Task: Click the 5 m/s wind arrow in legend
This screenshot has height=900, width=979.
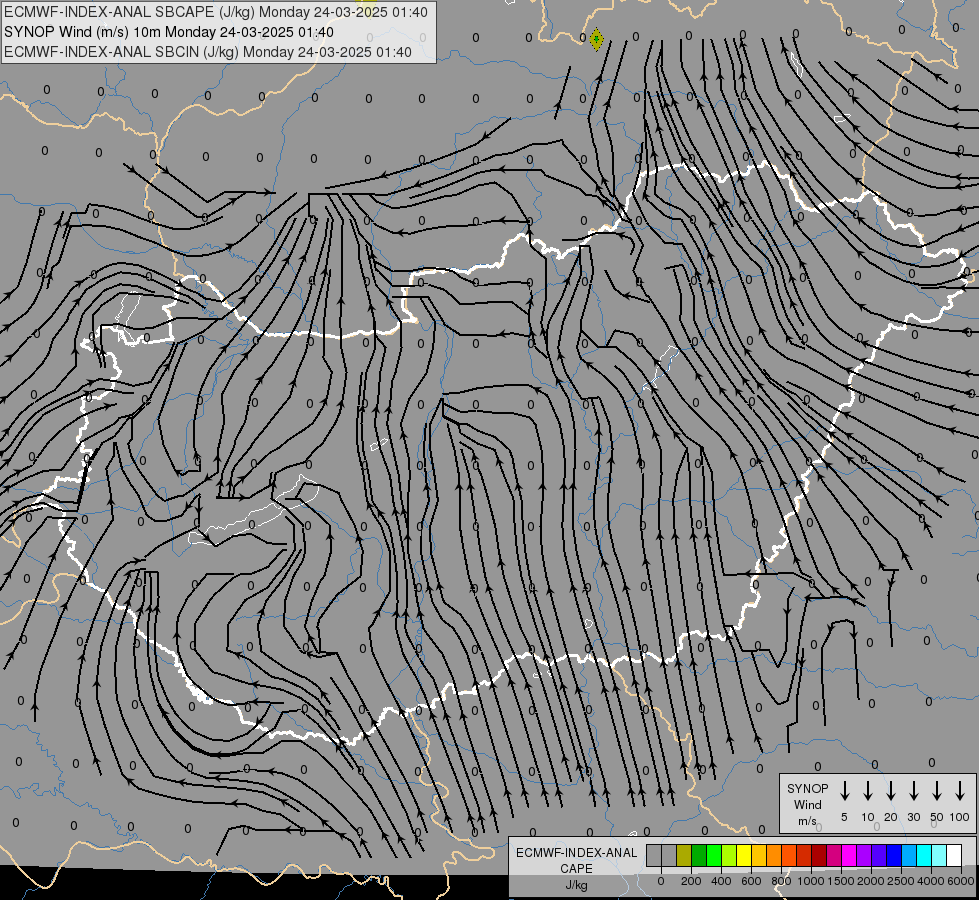Action: point(844,791)
